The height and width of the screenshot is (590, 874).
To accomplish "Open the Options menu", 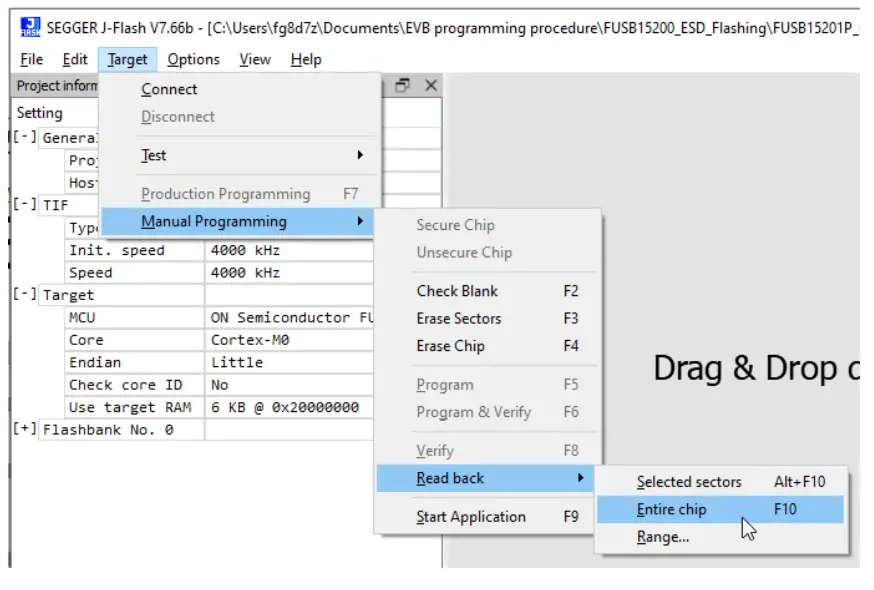I will [193, 59].
